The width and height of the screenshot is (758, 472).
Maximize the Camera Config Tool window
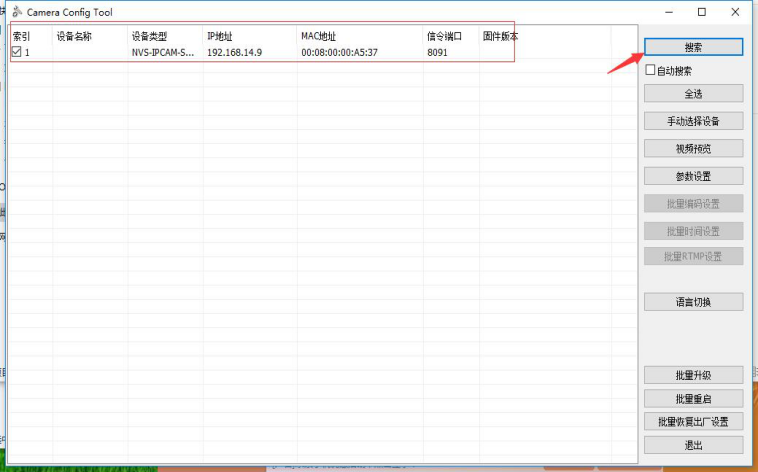click(x=702, y=12)
